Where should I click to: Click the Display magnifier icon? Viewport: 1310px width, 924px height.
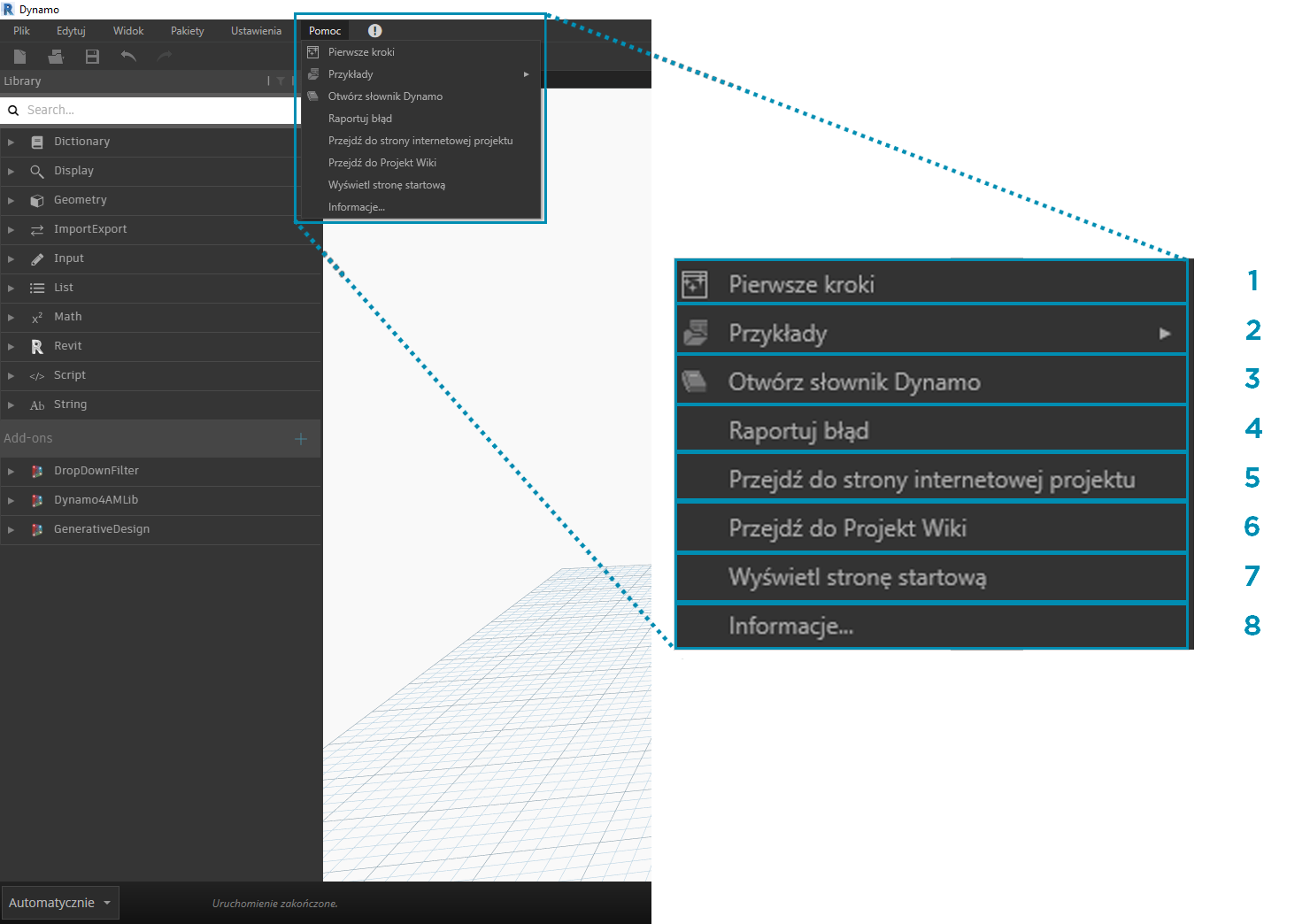tap(37, 171)
